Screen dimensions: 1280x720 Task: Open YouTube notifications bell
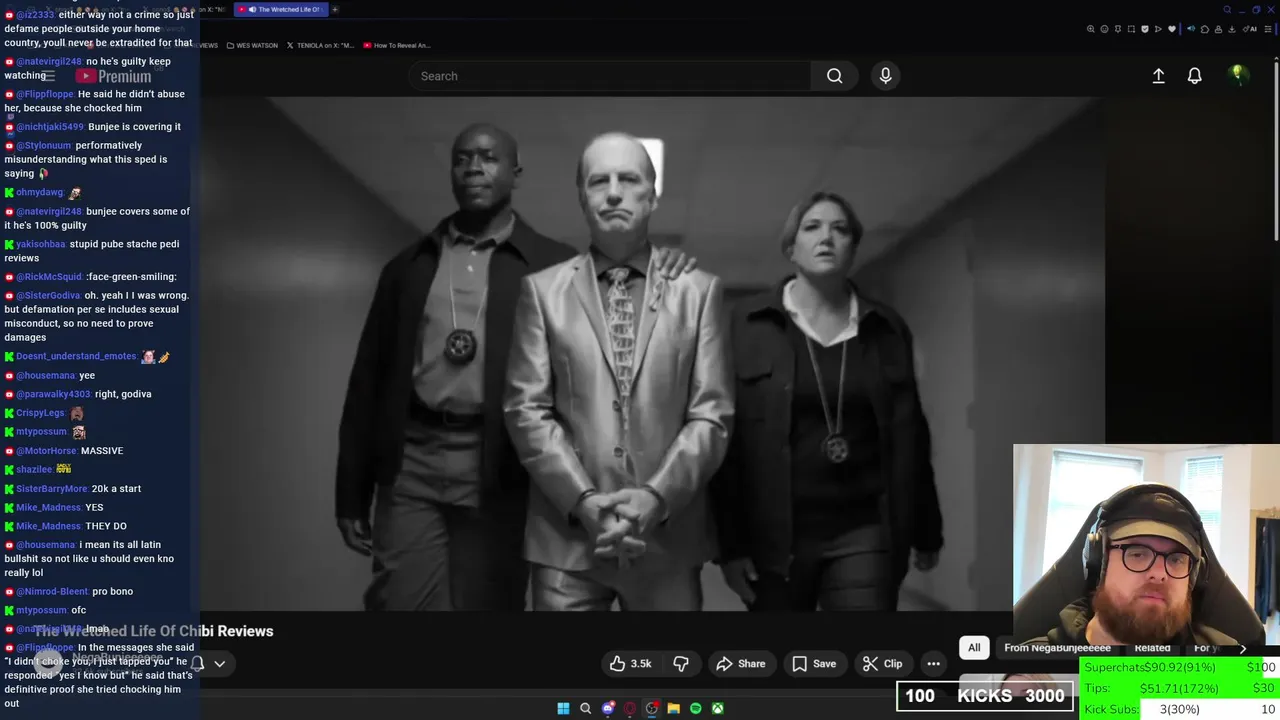pos(1194,76)
